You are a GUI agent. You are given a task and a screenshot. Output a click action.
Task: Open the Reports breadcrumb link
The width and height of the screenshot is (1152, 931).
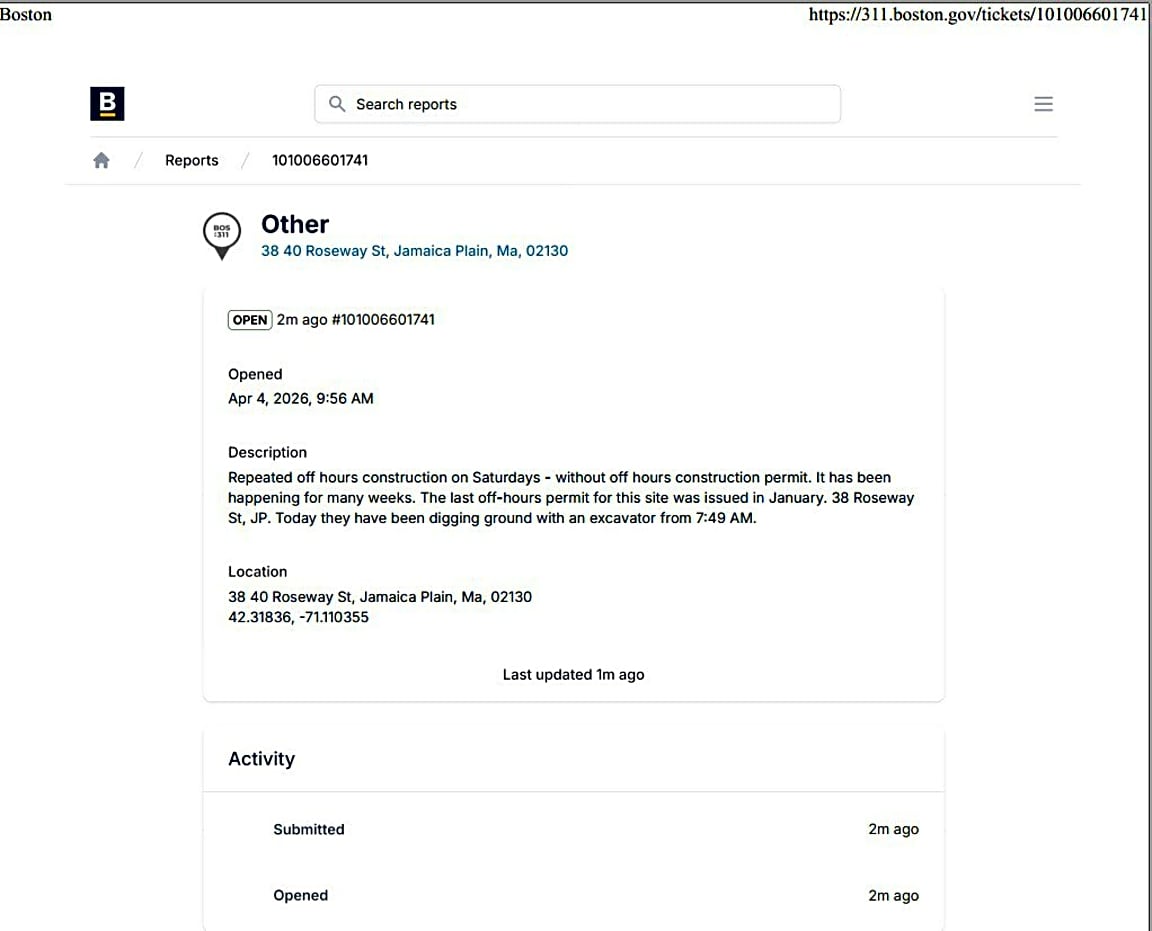191,160
